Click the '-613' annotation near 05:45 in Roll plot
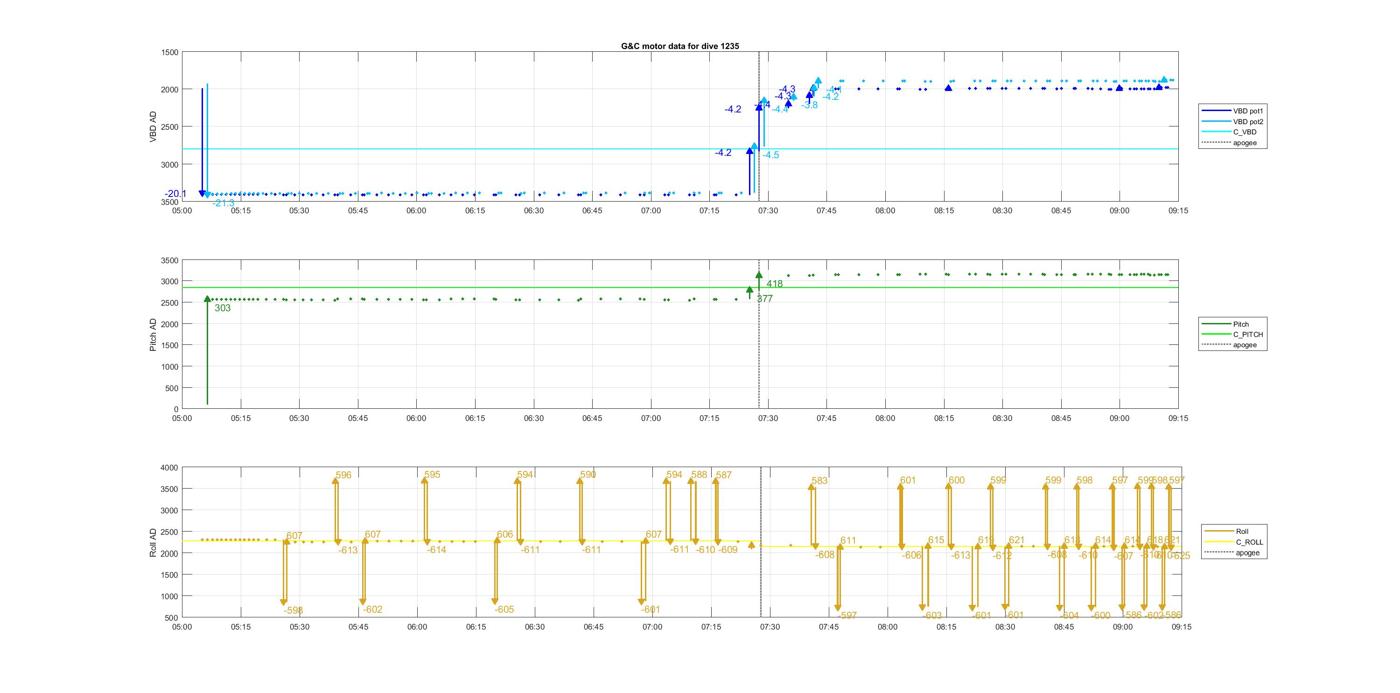 [x=348, y=550]
